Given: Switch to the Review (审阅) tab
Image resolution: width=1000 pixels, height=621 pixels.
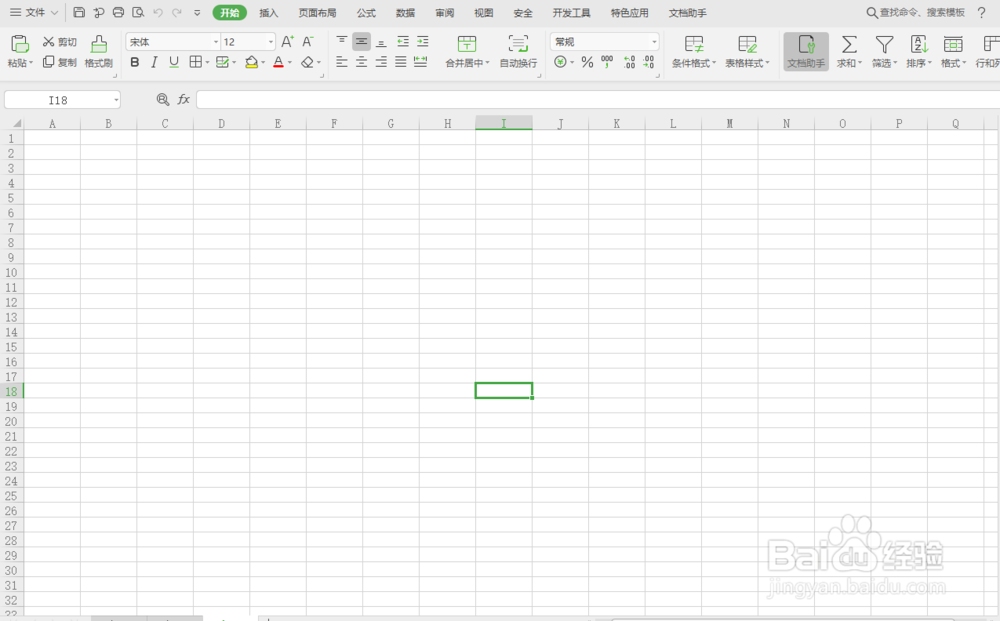Looking at the screenshot, I should click(445, 13).
